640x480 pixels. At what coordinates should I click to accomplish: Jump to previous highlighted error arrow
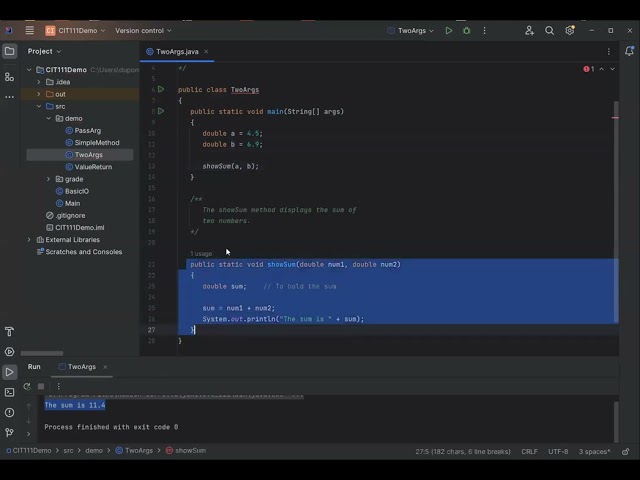coord(602,69)
